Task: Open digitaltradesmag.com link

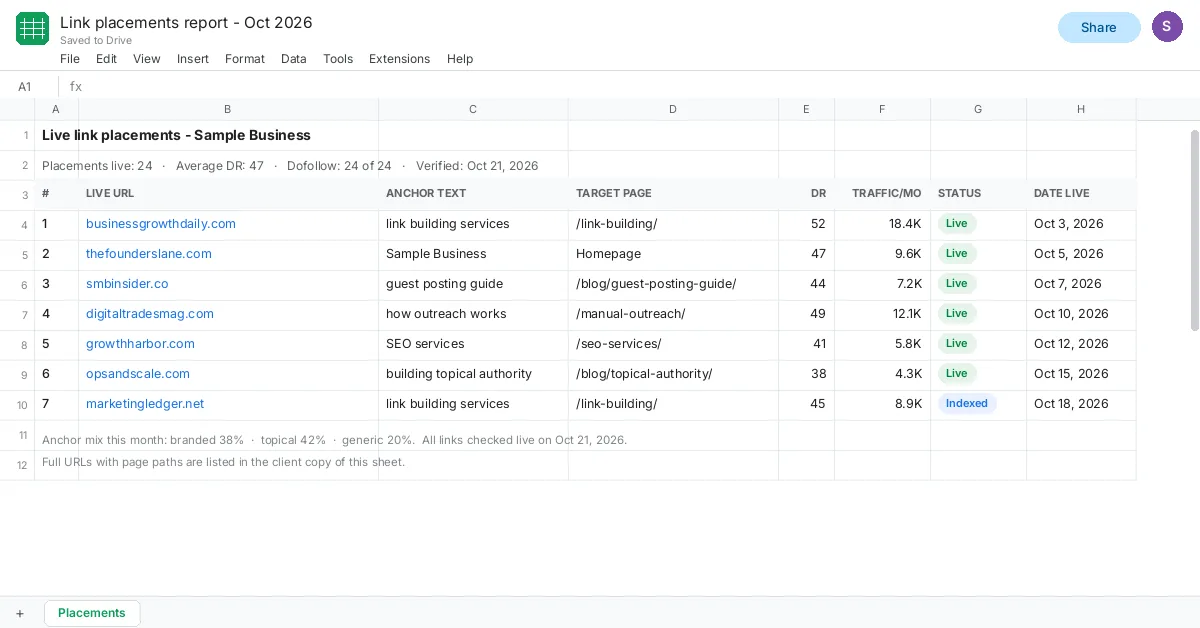Action: 150,314
